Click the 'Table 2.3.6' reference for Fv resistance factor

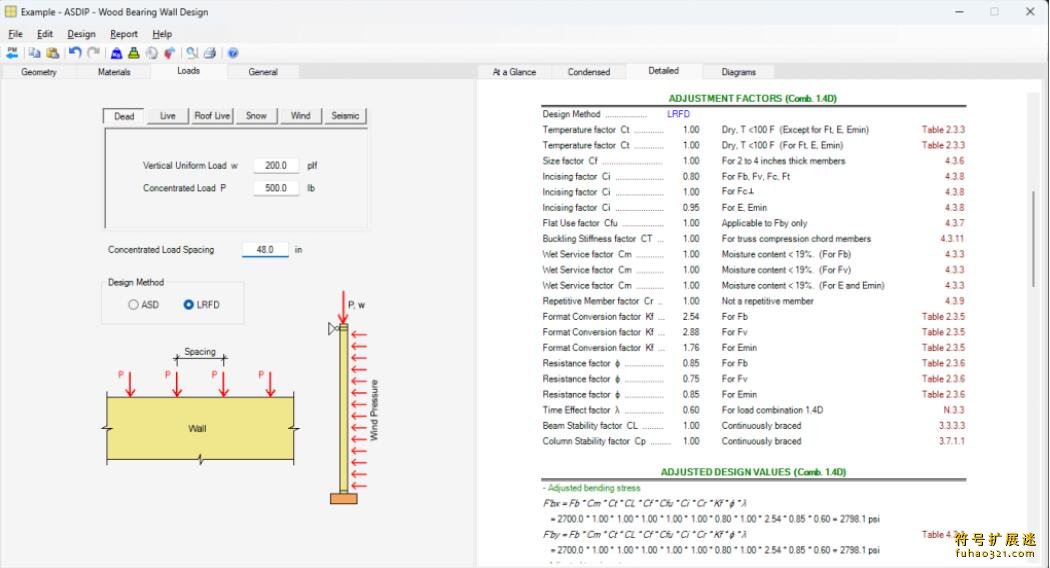tap(943, 379)
